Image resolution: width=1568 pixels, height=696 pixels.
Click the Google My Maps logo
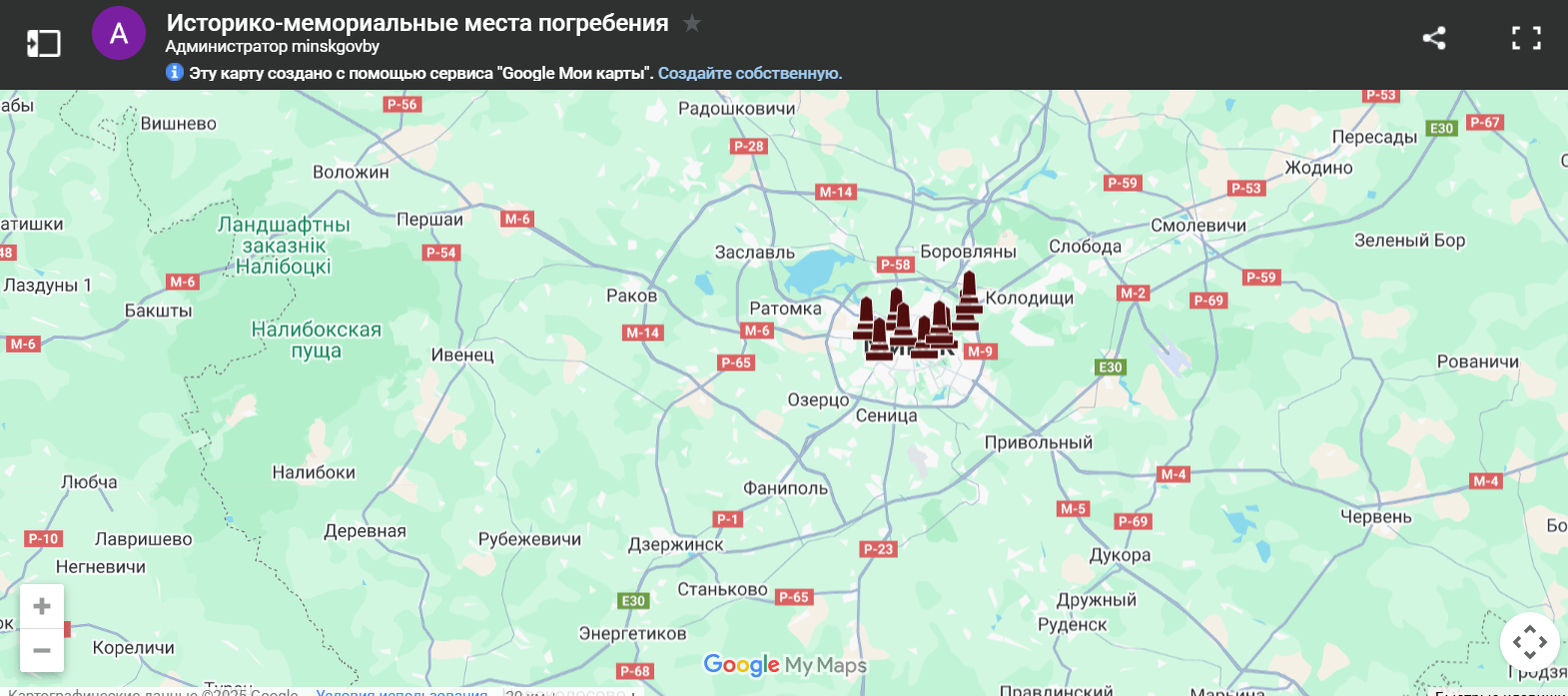[x=784, y=665]
